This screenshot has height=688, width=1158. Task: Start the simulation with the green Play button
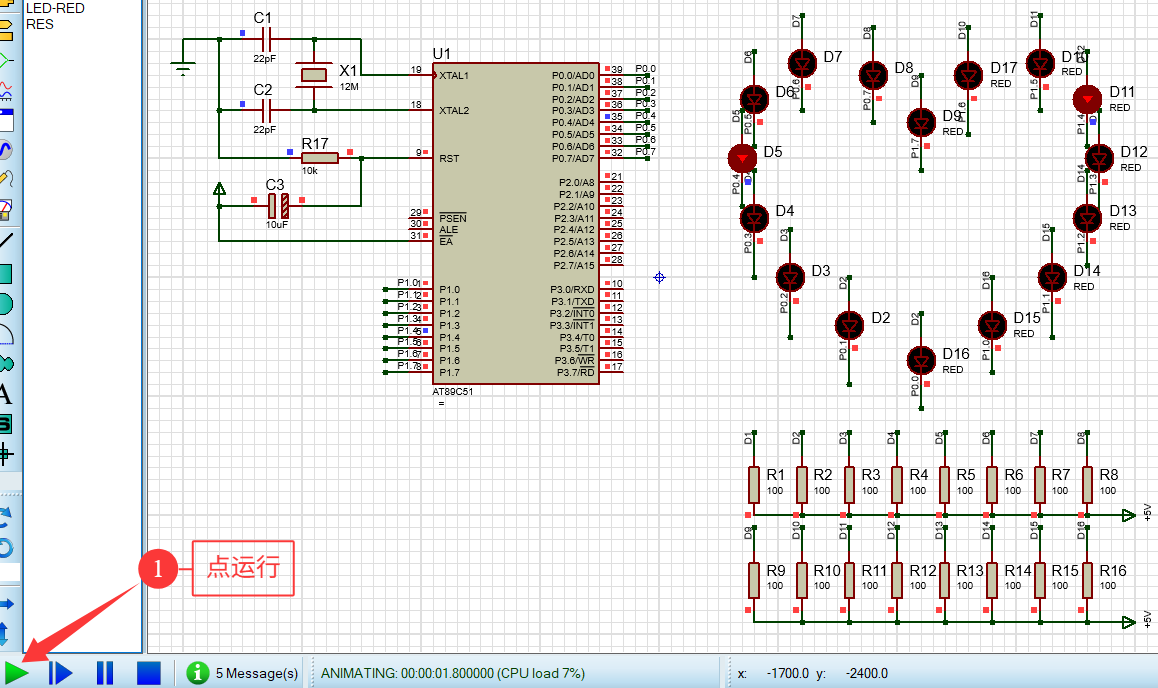(16, 673)
